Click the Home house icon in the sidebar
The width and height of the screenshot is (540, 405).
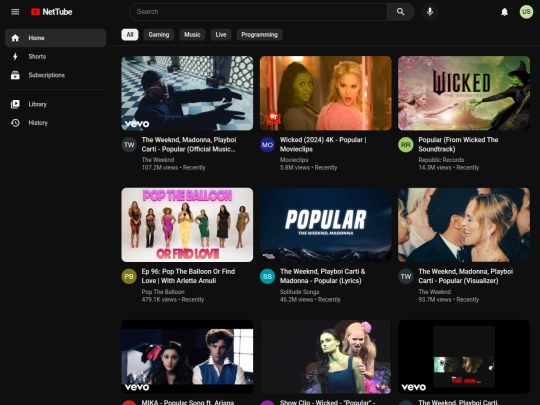click(x=15, y=38)
